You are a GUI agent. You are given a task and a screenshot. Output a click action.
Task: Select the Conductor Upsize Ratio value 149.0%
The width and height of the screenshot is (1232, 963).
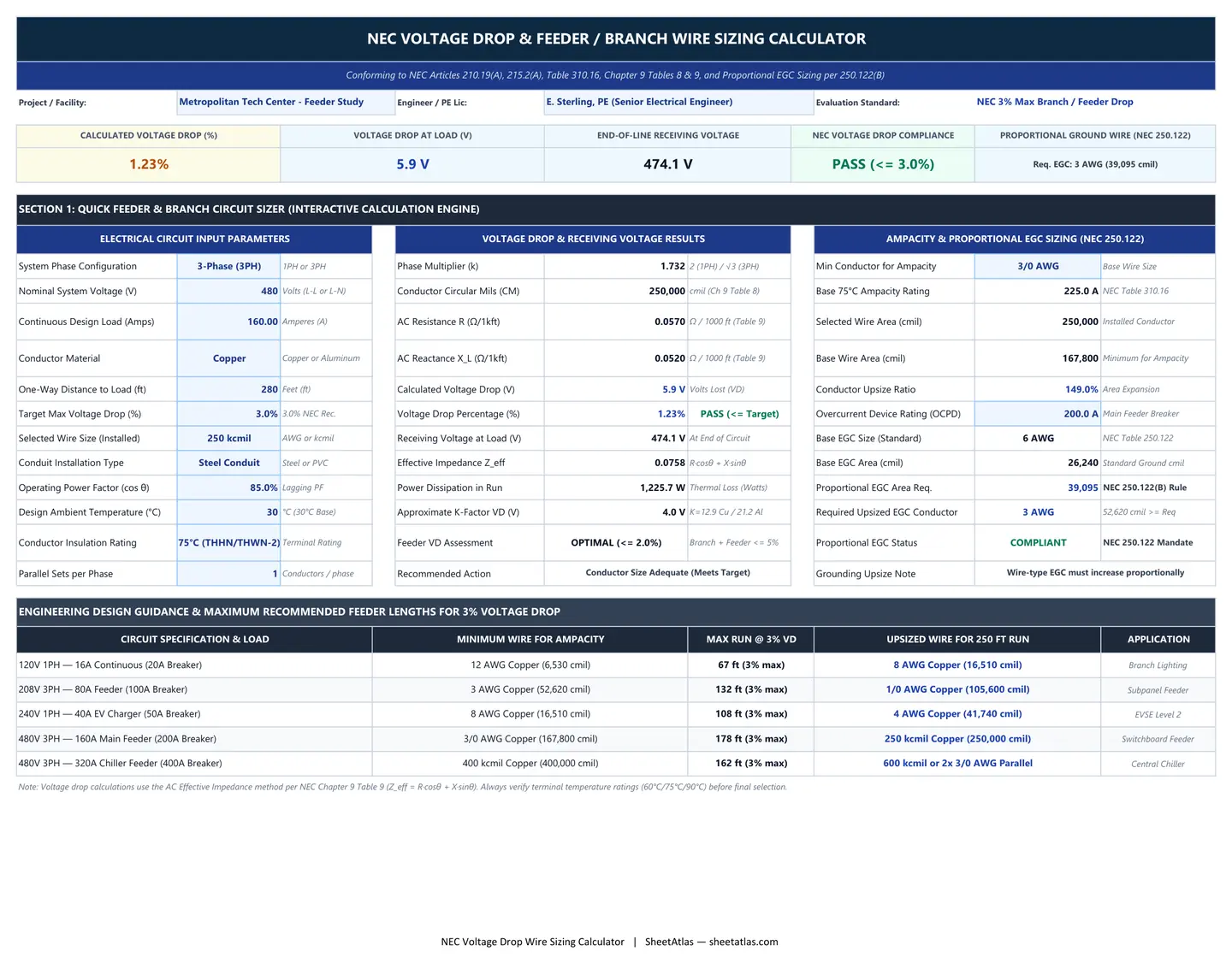point(1038,389)
